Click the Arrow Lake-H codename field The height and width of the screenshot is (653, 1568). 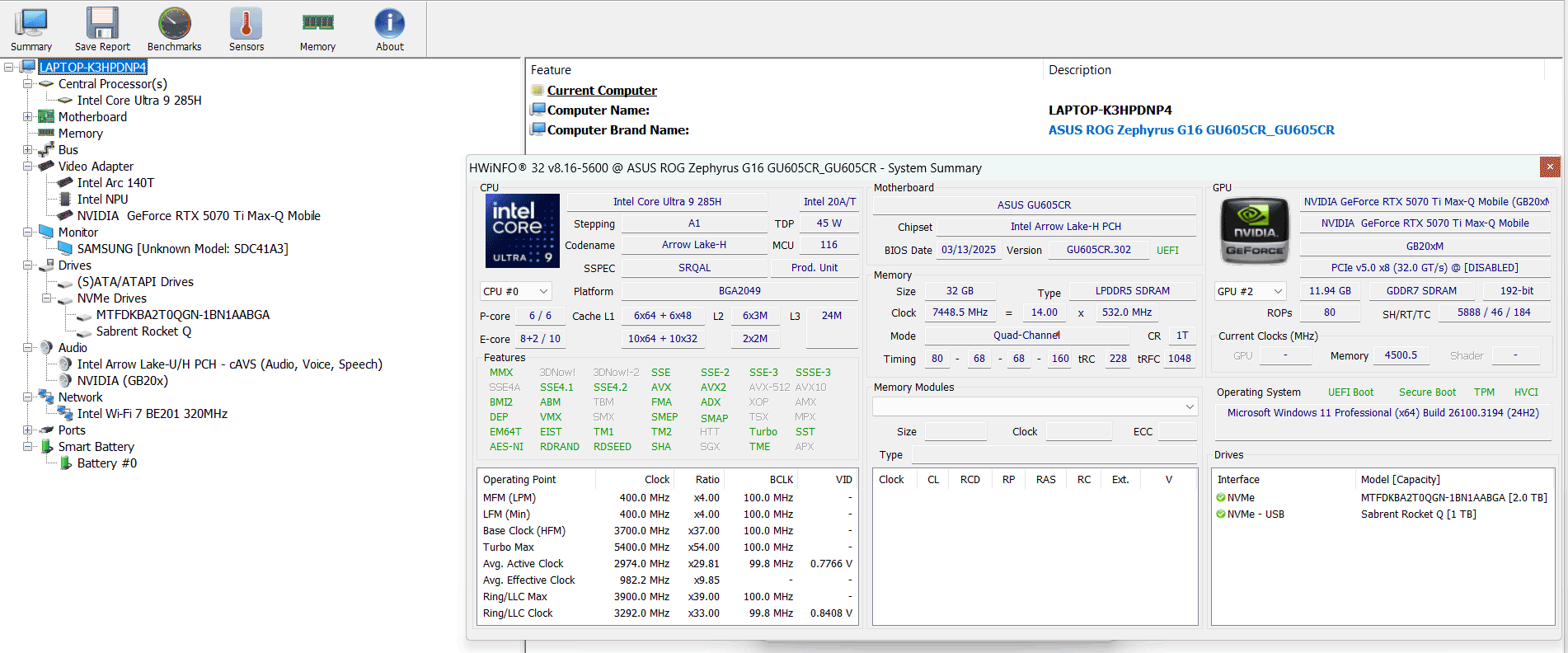coord(694,244)
